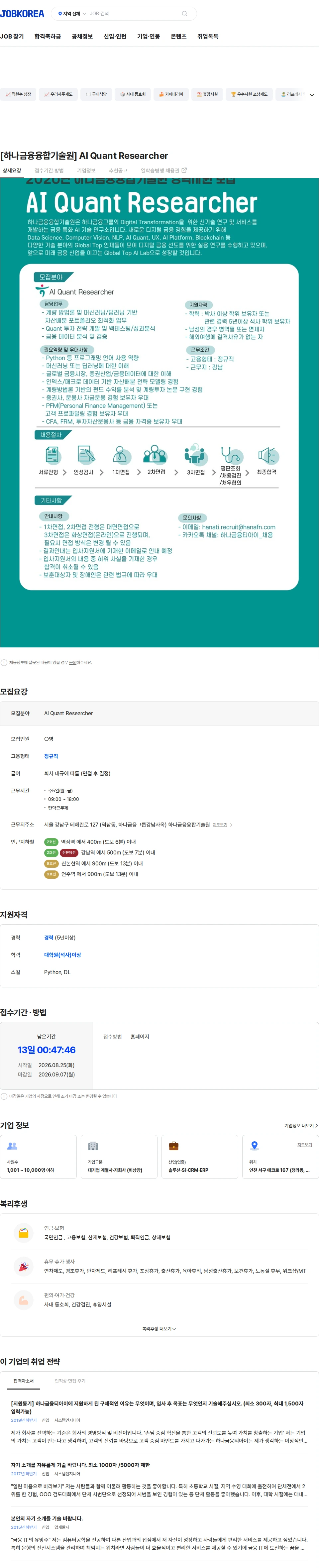Screen dimensions: 319x1568
Task: Click the Hana logo beside AI Quant Researcher
Action: [x=42, y=291]
